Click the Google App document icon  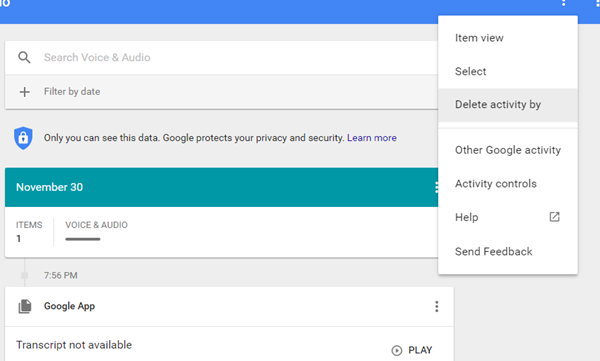[25, 307]
